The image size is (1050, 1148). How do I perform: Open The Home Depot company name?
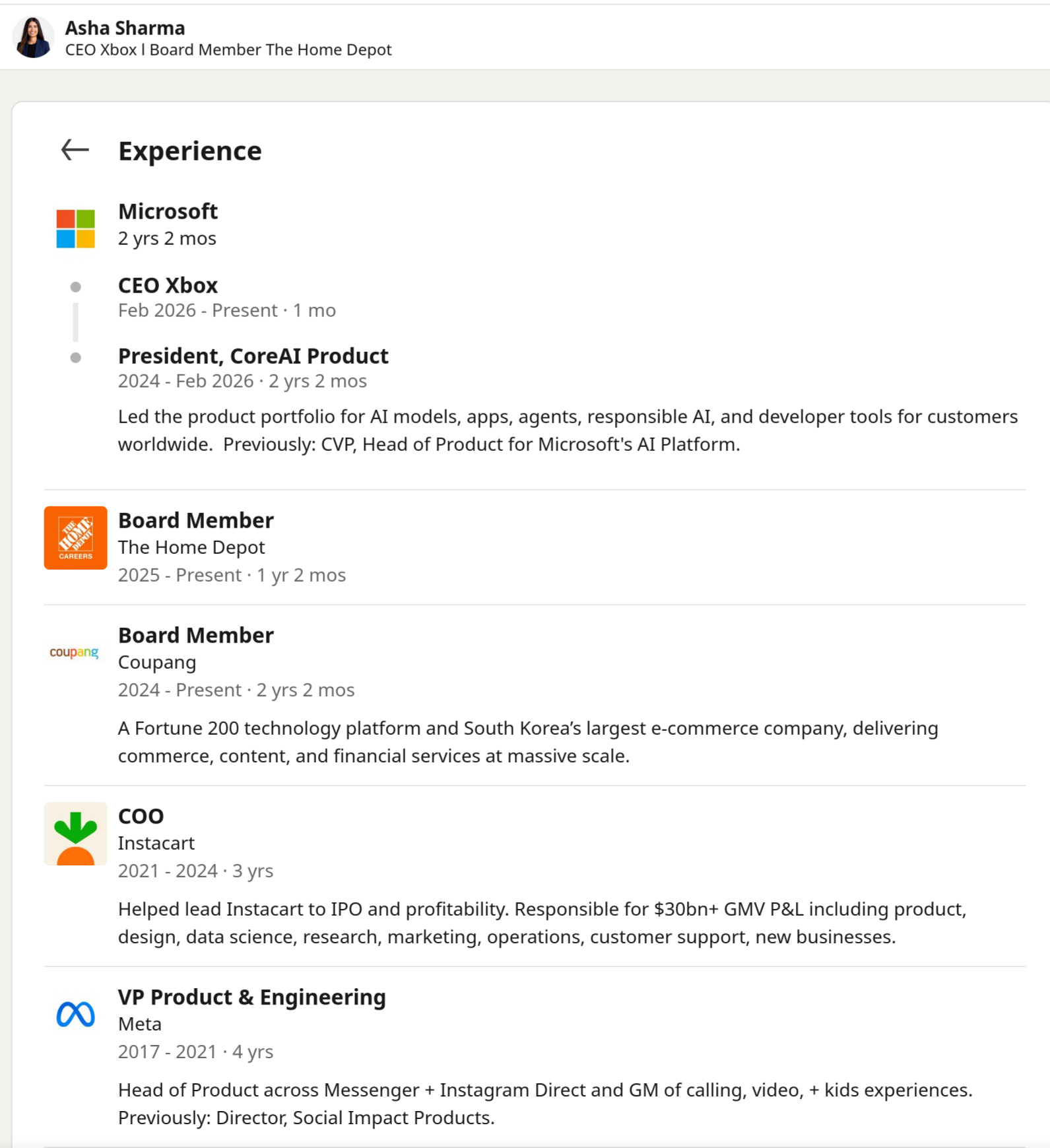pos(191,547)
